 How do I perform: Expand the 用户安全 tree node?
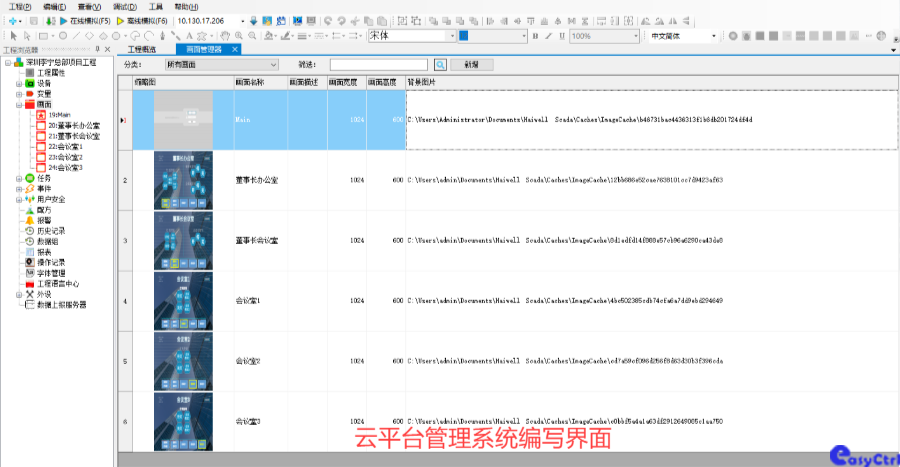[18, 199]
